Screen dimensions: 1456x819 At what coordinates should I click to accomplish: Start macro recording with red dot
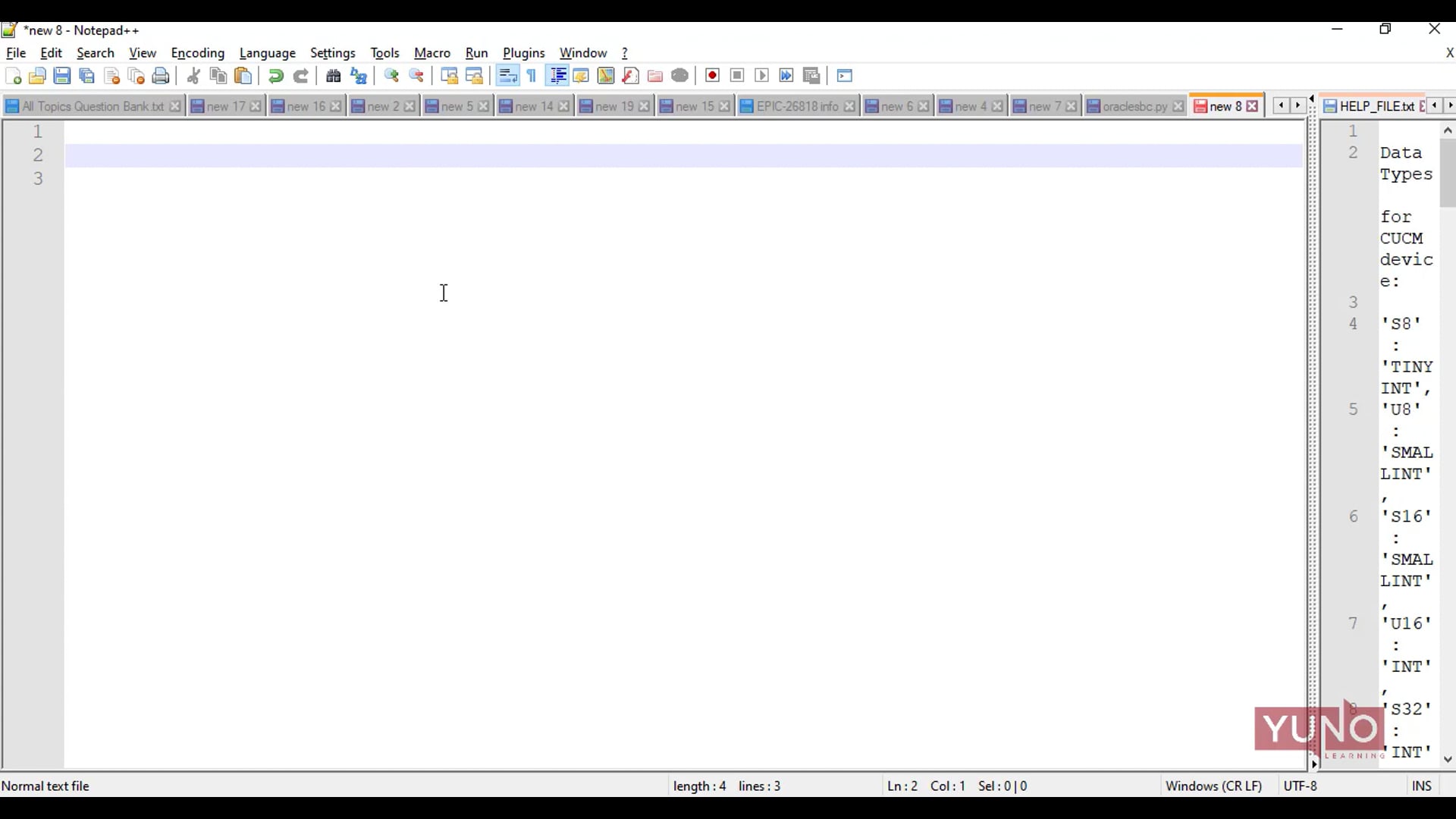712,76
